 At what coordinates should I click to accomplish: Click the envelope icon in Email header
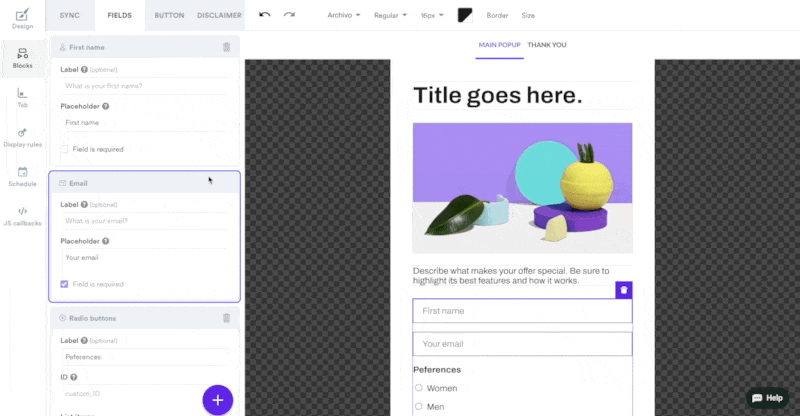tap(62, 183)
